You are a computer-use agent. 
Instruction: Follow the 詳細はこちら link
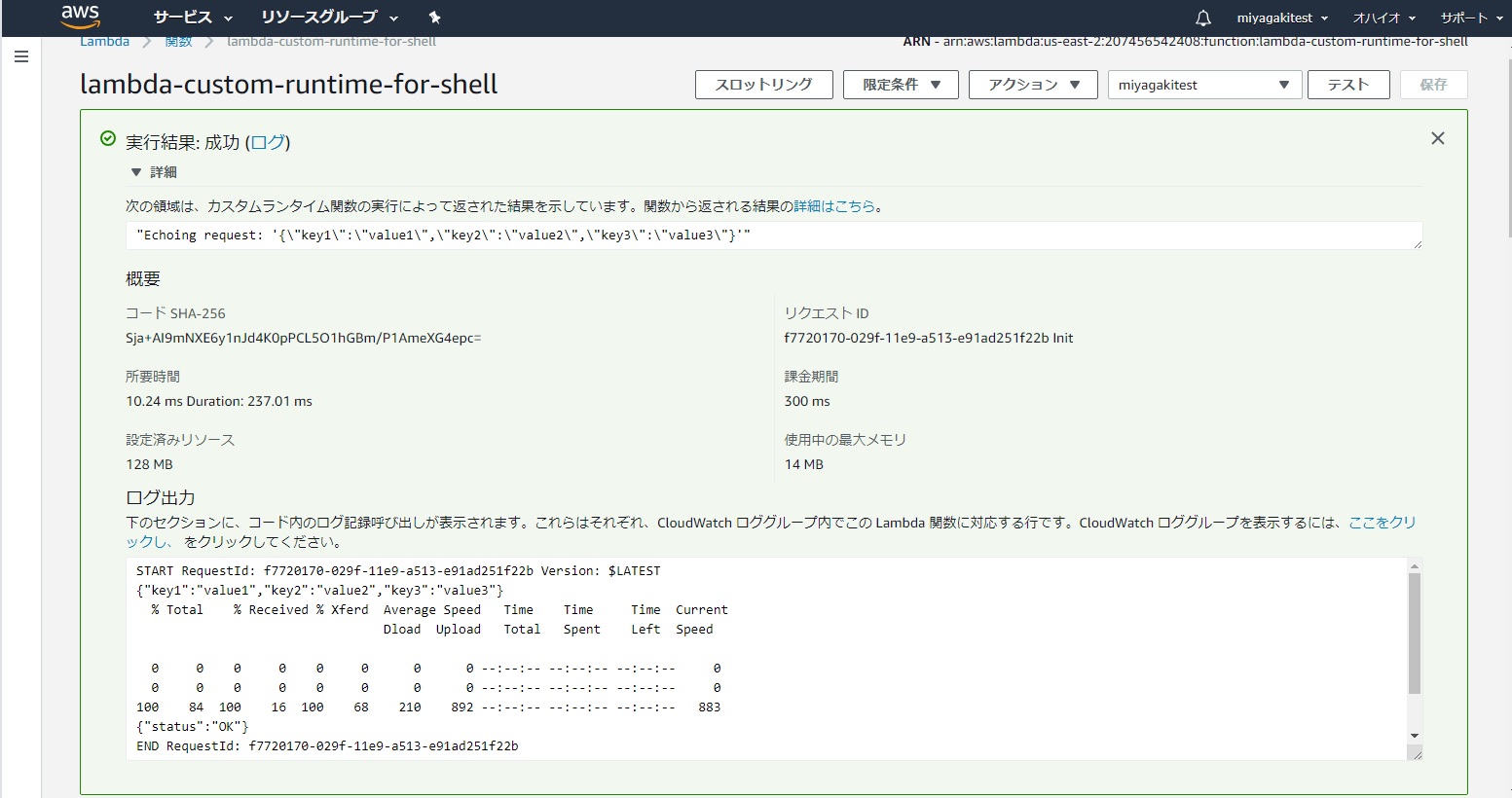pos(834,206)
